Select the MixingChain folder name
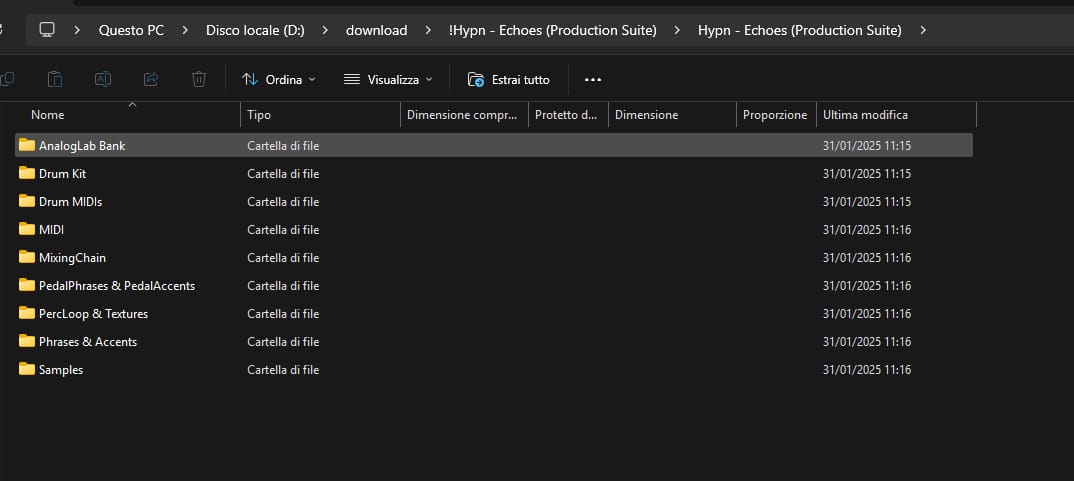The width and height of the screenshot is (1074, 481). [x=73, y=258]
